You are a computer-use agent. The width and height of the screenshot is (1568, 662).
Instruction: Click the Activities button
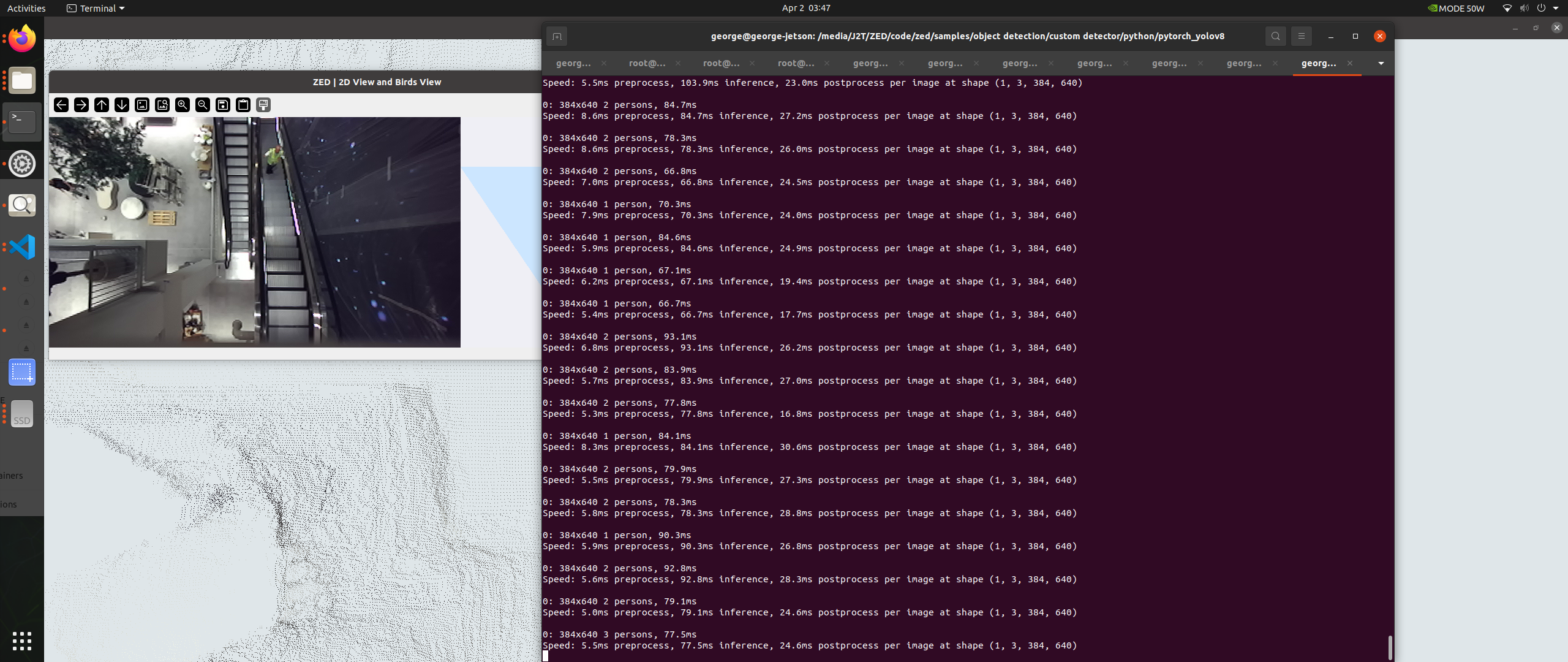click(26, 8)
